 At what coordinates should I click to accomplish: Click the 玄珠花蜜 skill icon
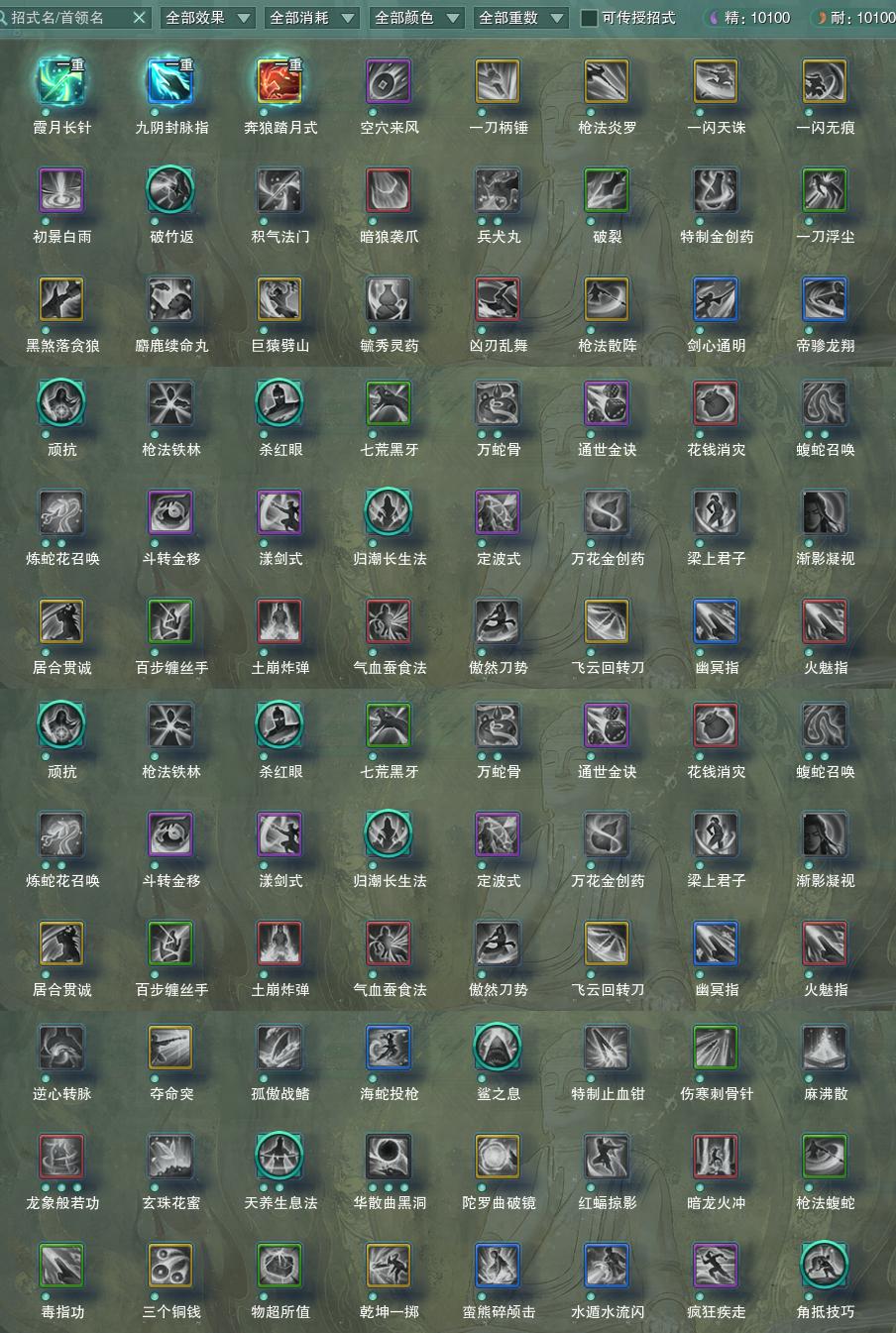click(x=171, y=1157)
